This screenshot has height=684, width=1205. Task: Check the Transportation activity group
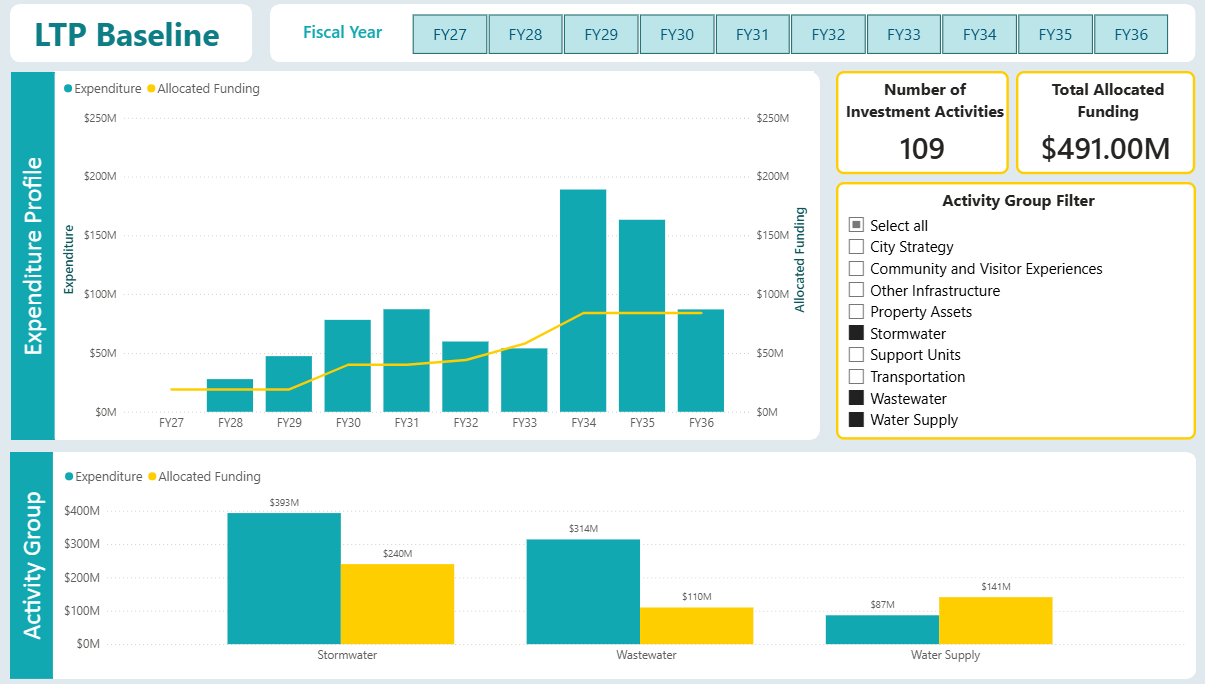click(856, 377)
